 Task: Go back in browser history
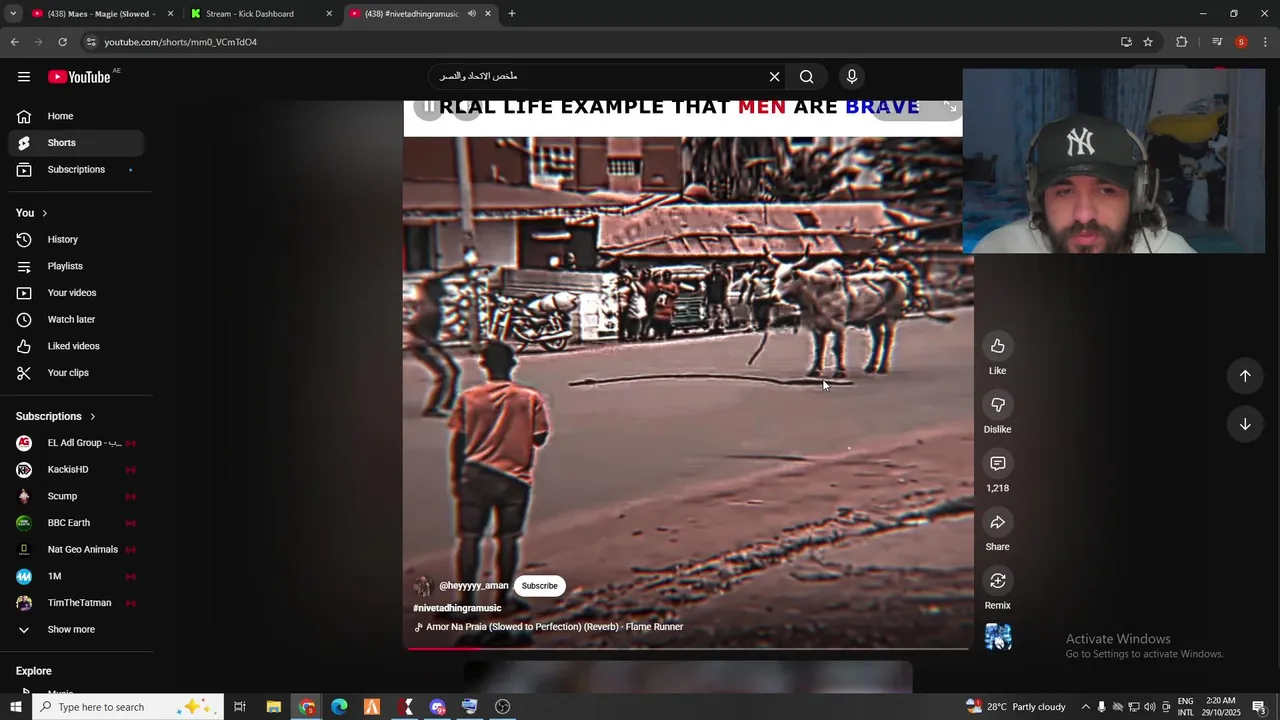pos(14,42)
